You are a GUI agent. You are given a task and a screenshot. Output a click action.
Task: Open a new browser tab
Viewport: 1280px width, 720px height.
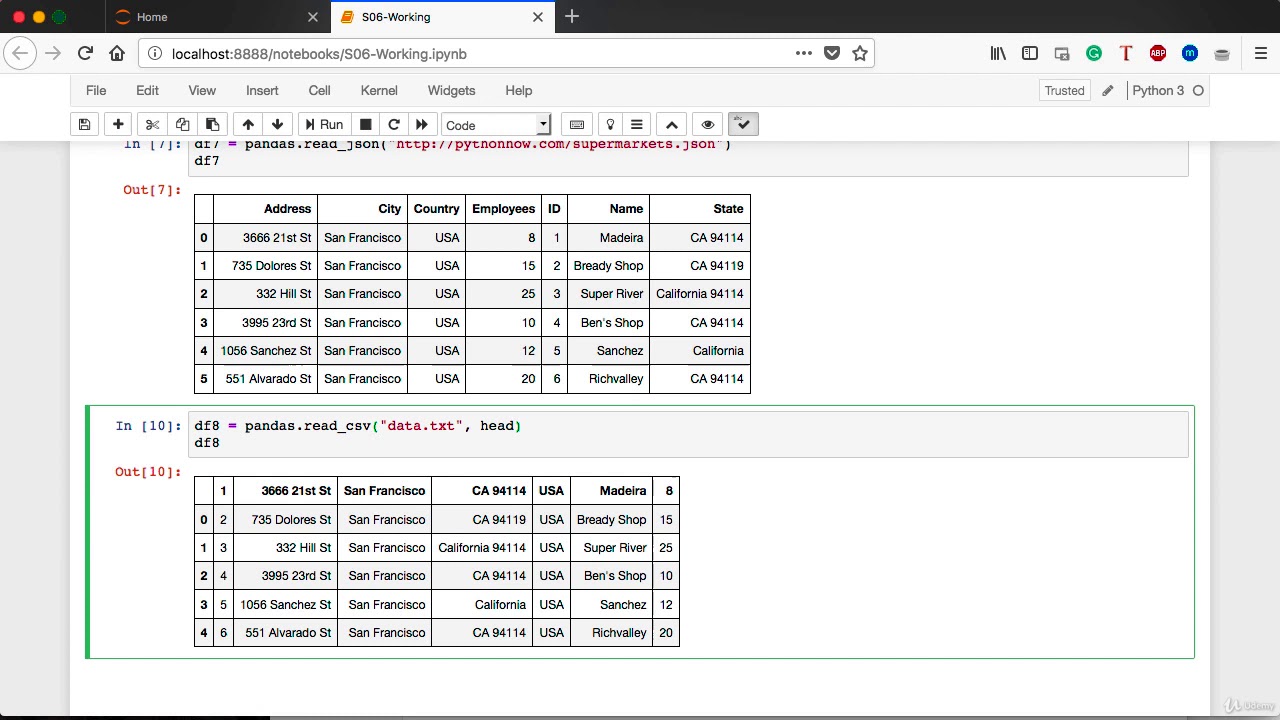(x=572, y=16)
